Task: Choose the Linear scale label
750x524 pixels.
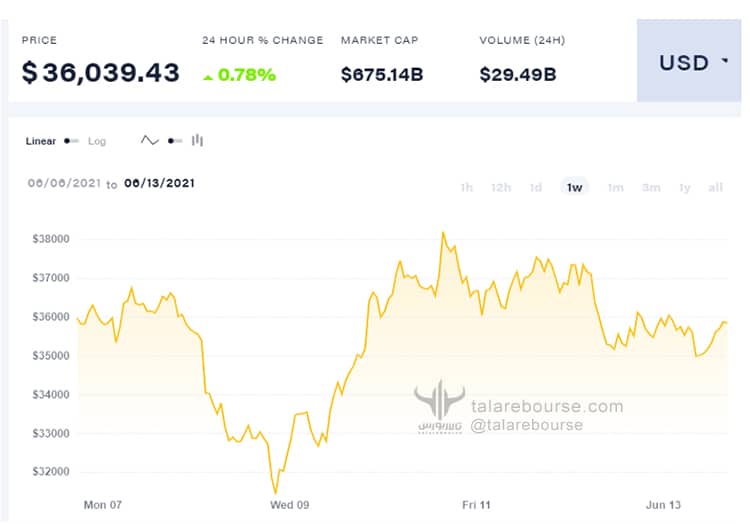Action: tap(41, 141)
